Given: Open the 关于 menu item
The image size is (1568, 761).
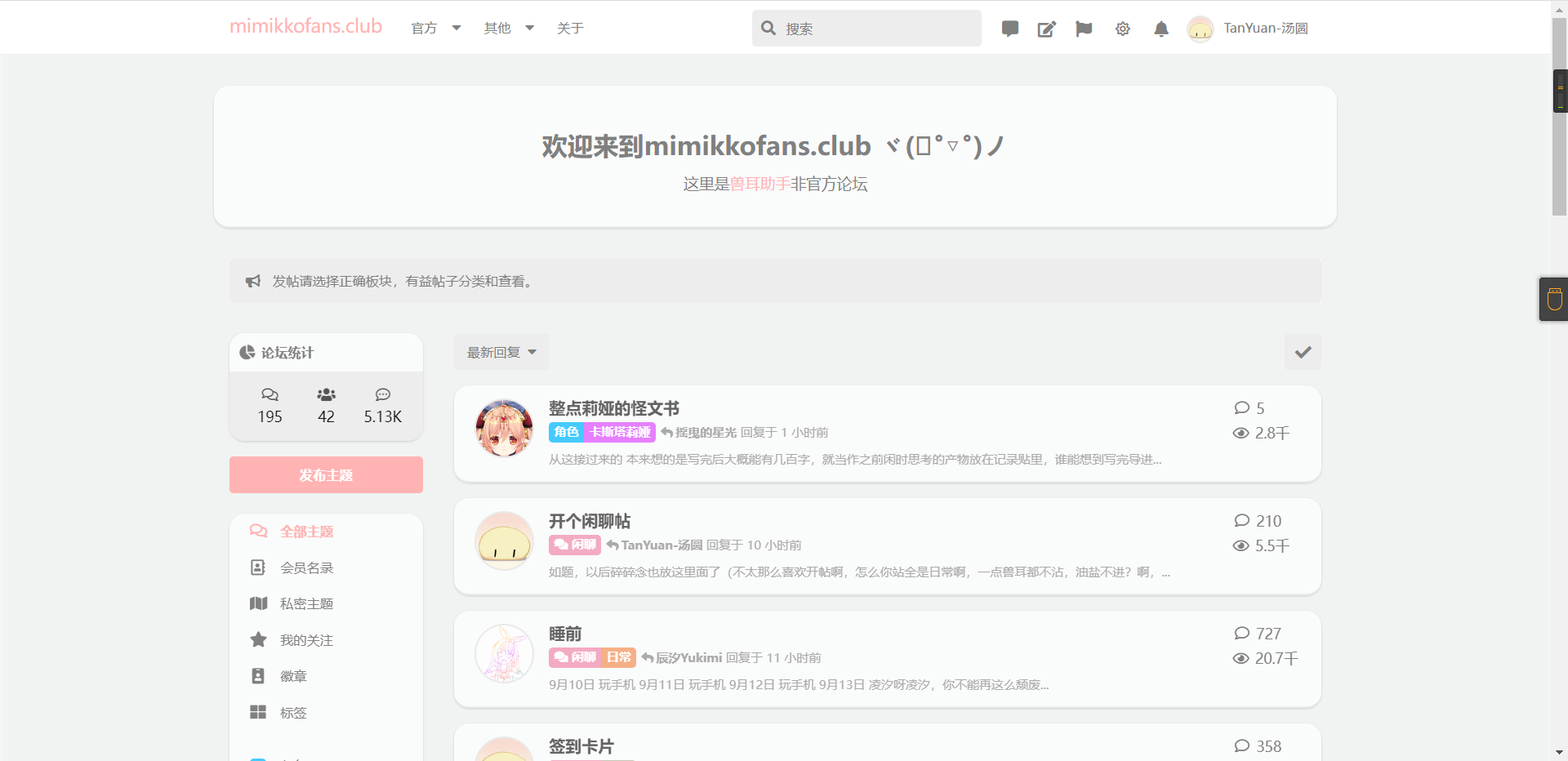Looking at the screenshot, I should tap(570, 29).
